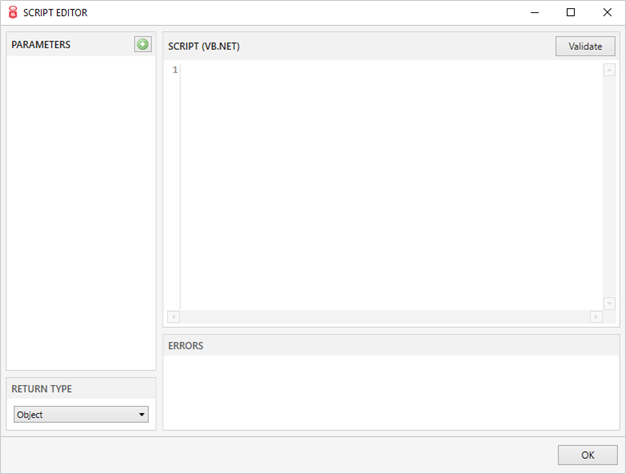Screen dimensions: 626x474
Task: Confirm the dialog with OK
Action: coord(587,455)
